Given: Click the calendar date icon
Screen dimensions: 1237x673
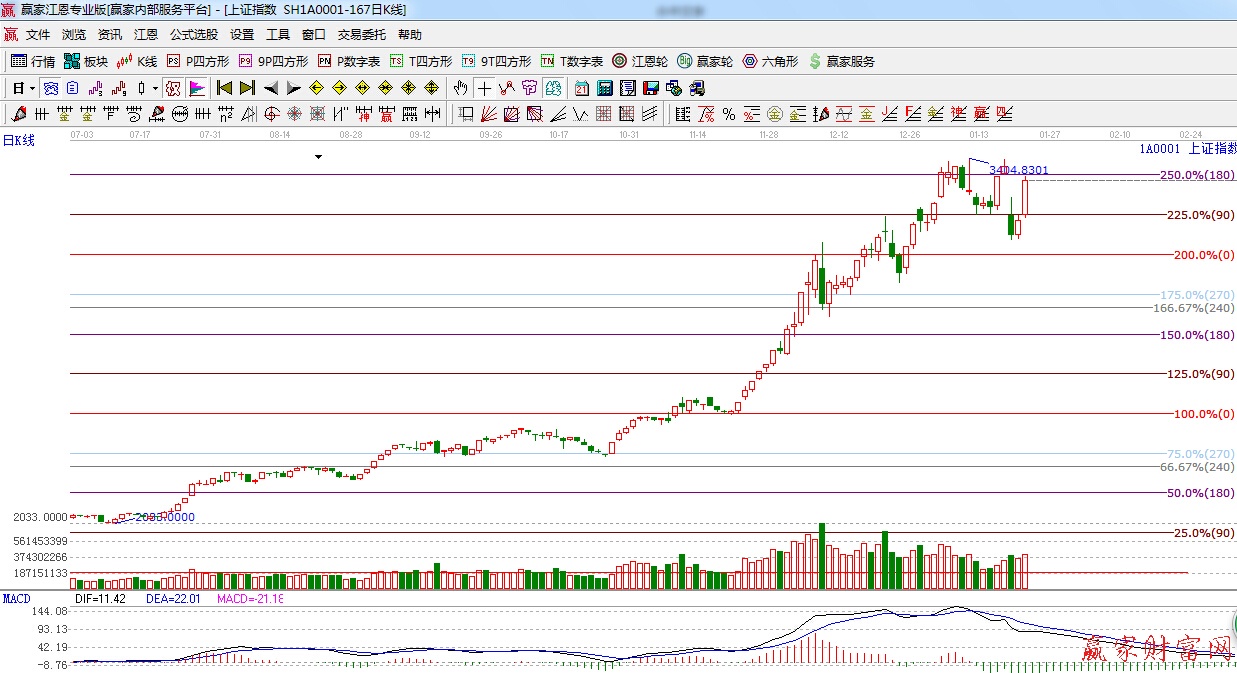Looking at the screenshot, I should click(x=581, y=88).
